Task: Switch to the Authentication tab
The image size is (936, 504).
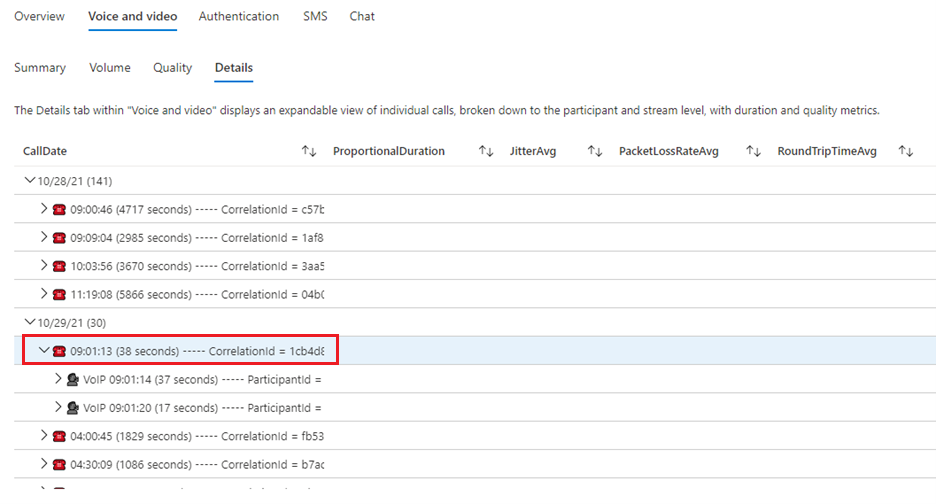Action: coord(239,16)
